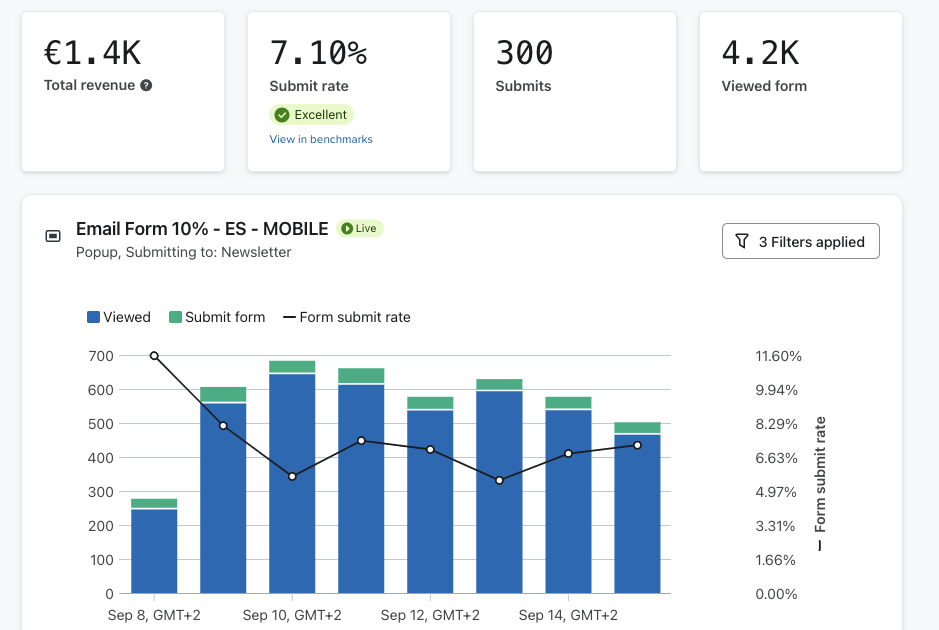This screenshot has height=630, width=939.
Task: Select the Total revenue €1.4K card
Action: [122, 91]
